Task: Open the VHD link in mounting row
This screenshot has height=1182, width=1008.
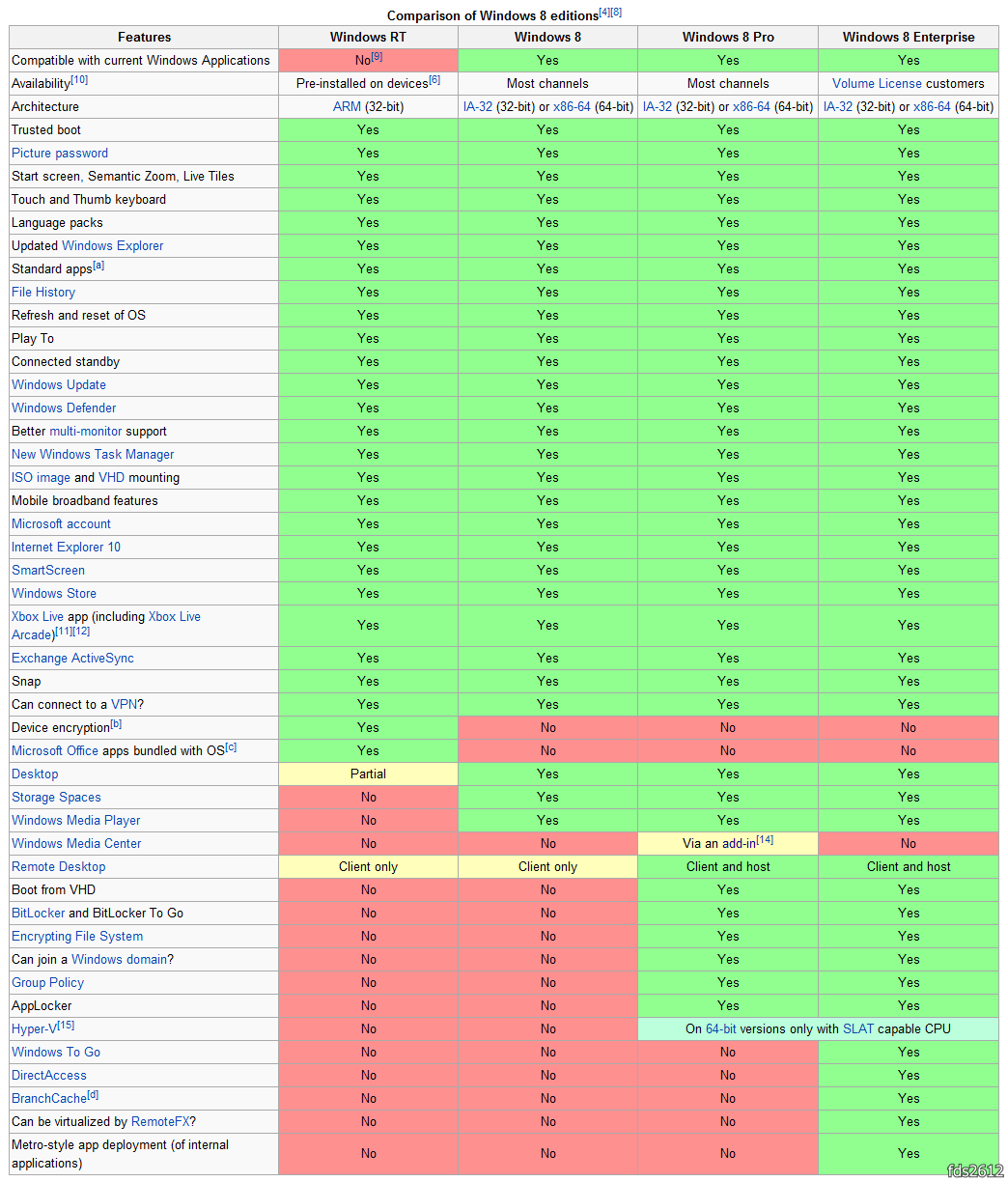Action: click(112, 477)
